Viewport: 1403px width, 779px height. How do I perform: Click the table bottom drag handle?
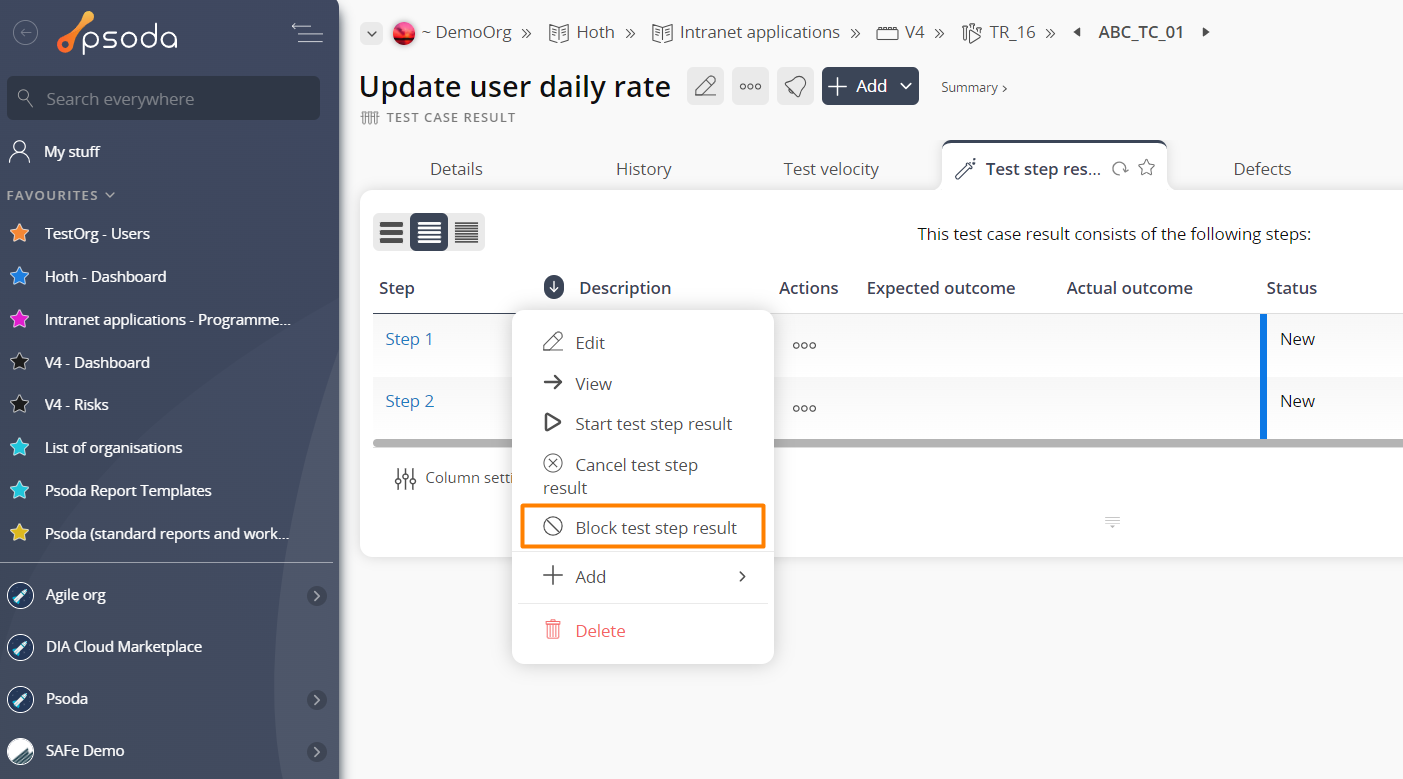pyautogui.click(x=1112, y=522)
